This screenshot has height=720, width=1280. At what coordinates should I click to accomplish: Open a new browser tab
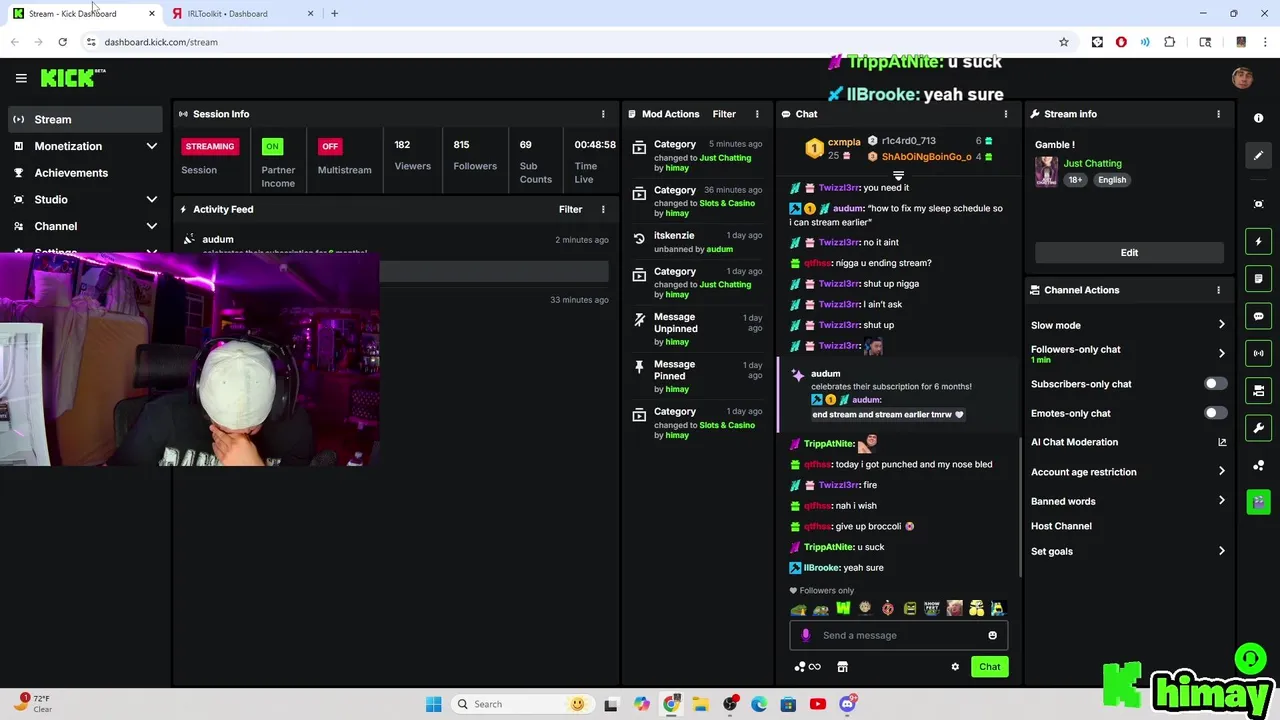pos(334,13)
